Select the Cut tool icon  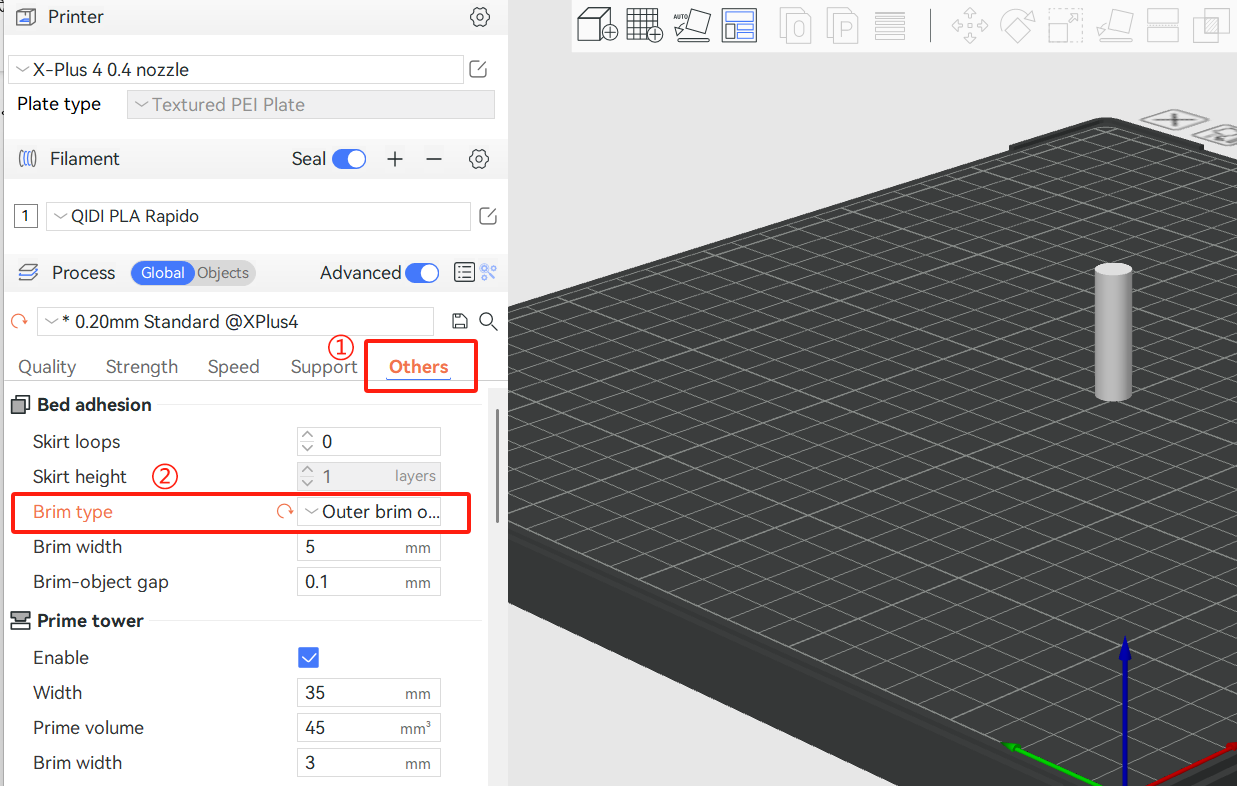point(1163,25)
